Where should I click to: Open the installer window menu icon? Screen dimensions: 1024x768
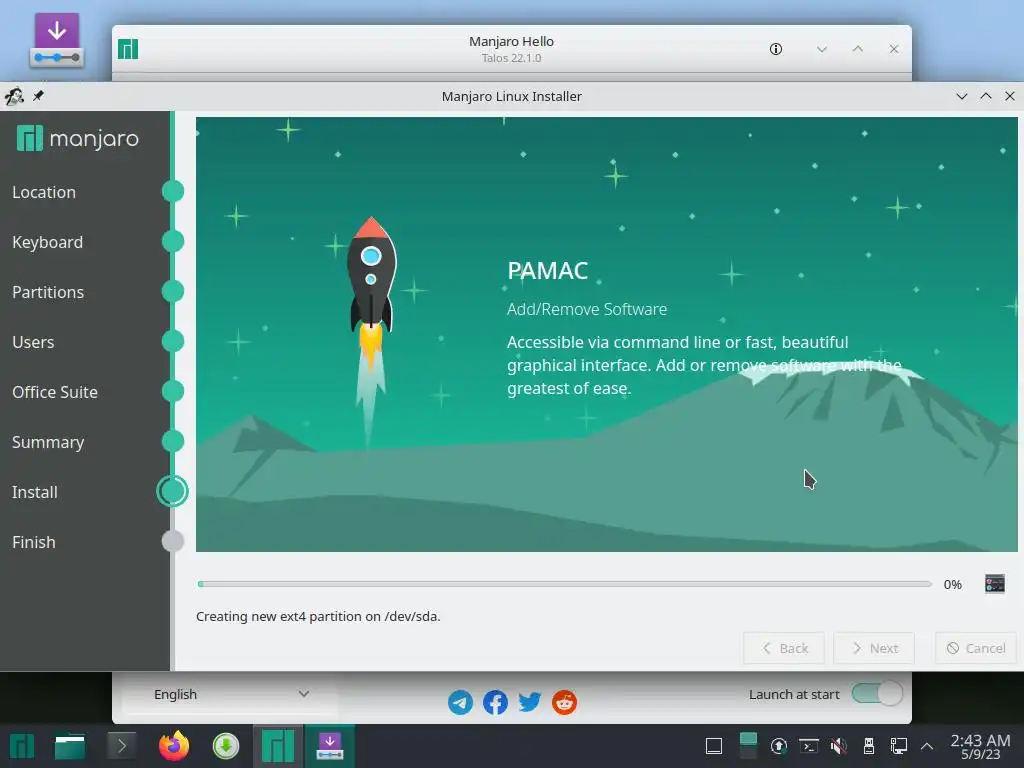tap(14, 96)
